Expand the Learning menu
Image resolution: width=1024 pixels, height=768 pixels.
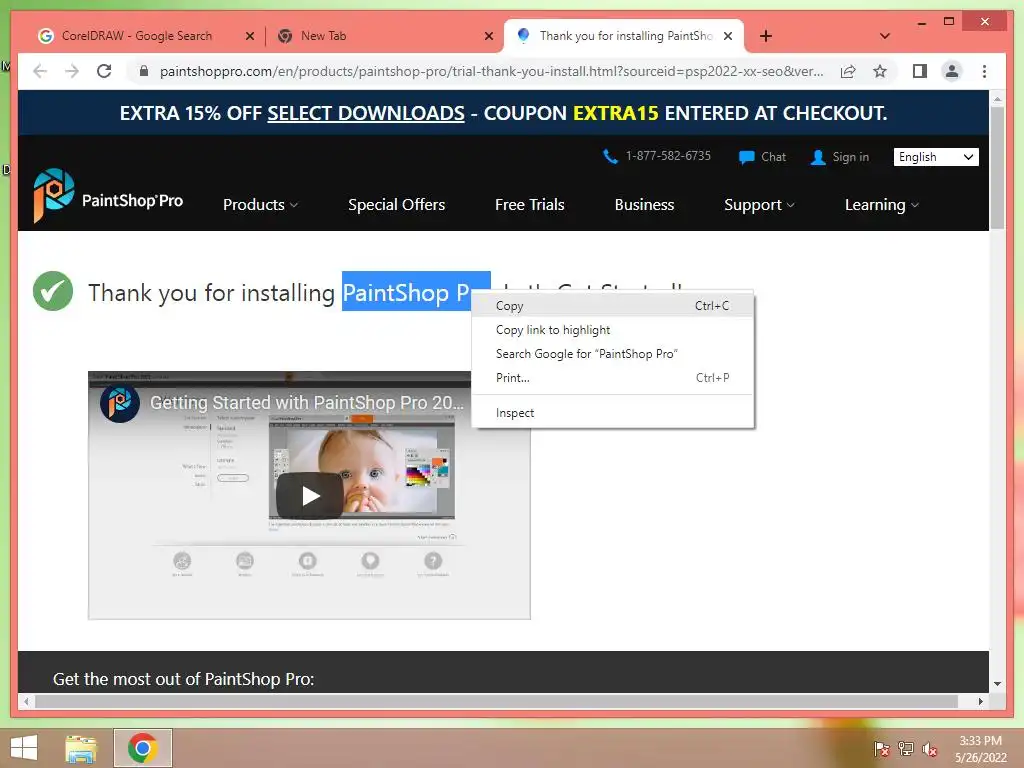[882, 204]
